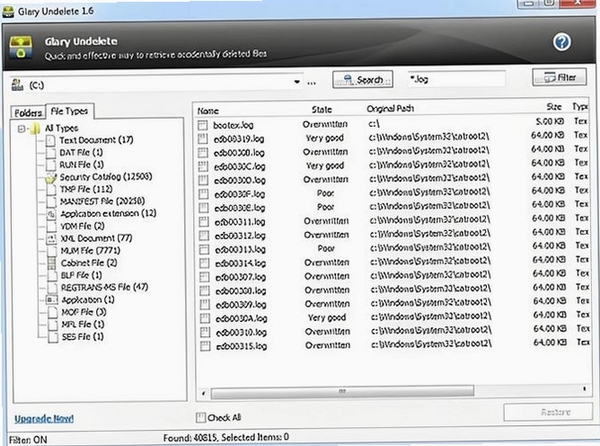Screen dimensions: 600x446
Task: Tick the checkbox for edb00319.log
Action: [x=203, y=139]
